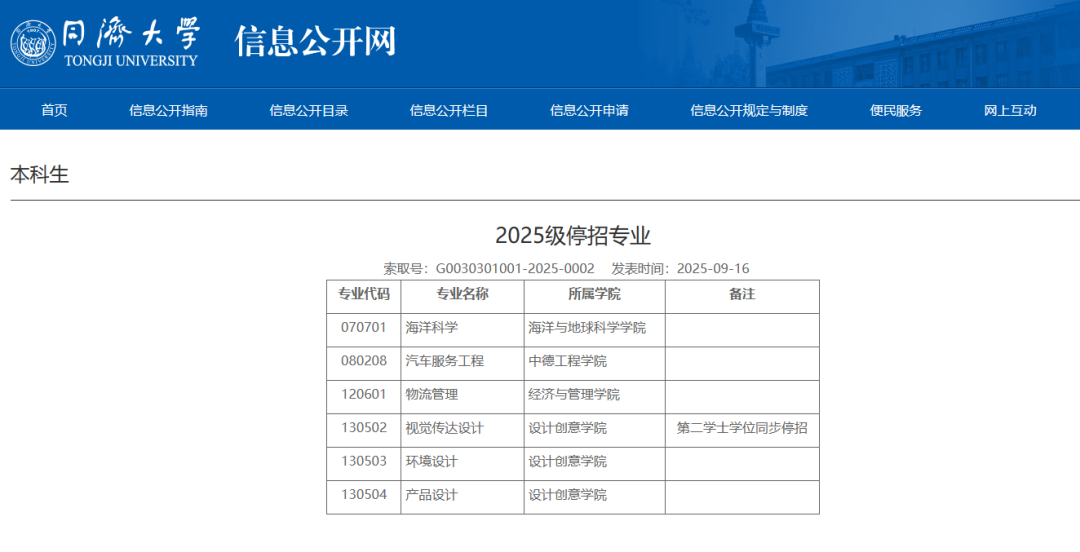
Task: Click the 本科生 section heading
Action: tap(40, 175)
